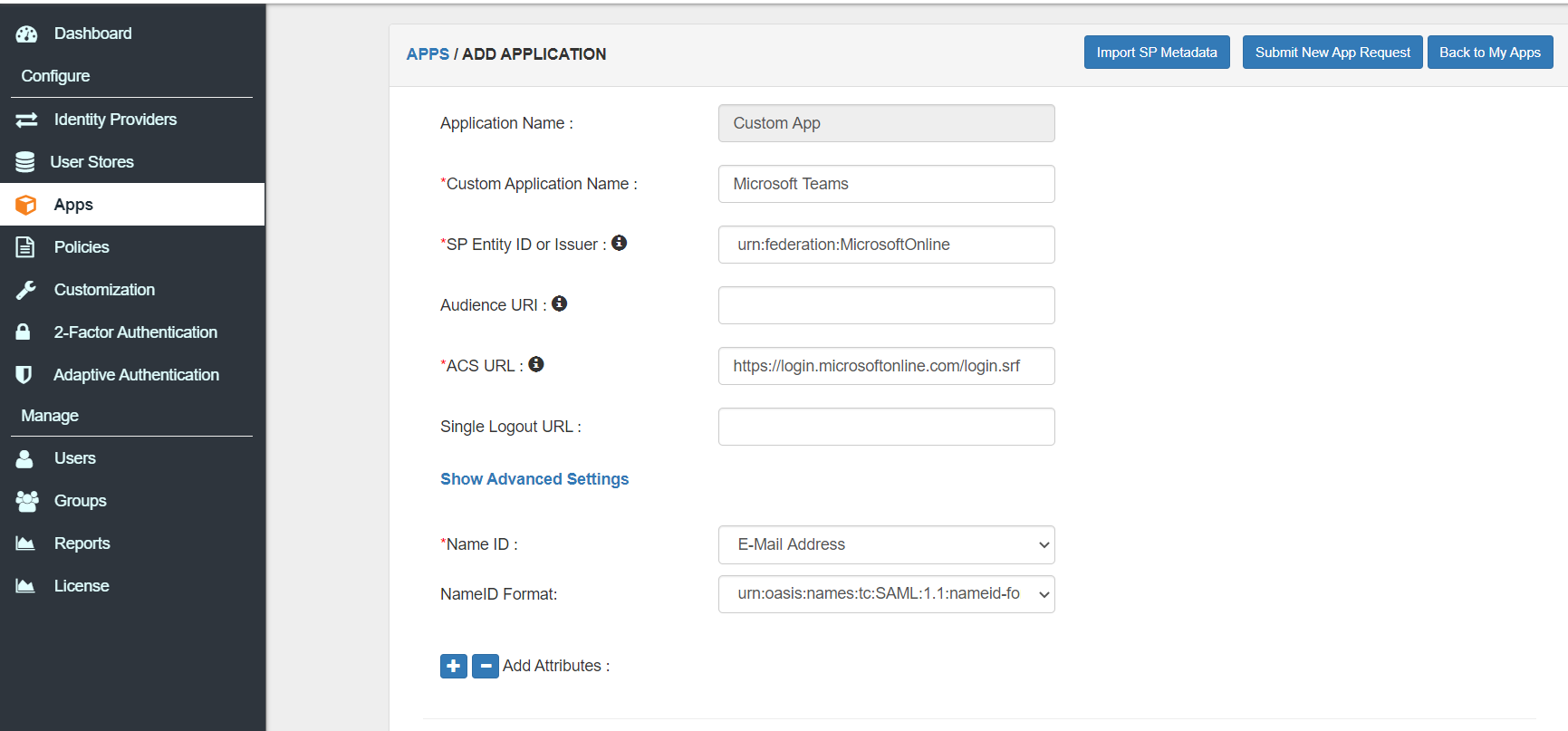
Task: Click the Custom Application Name field
Action: 887,184
